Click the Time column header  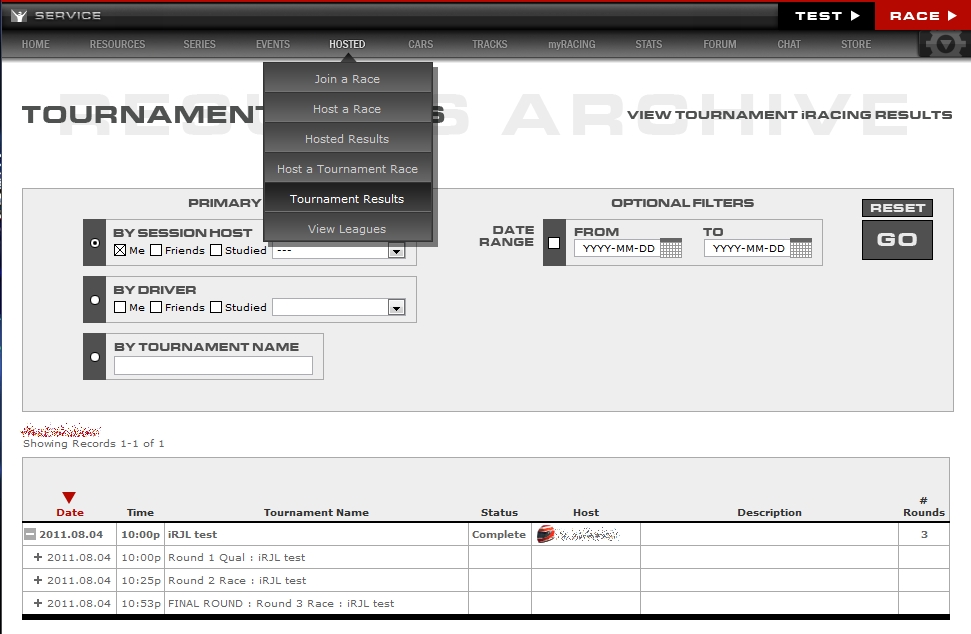(140, 512)
